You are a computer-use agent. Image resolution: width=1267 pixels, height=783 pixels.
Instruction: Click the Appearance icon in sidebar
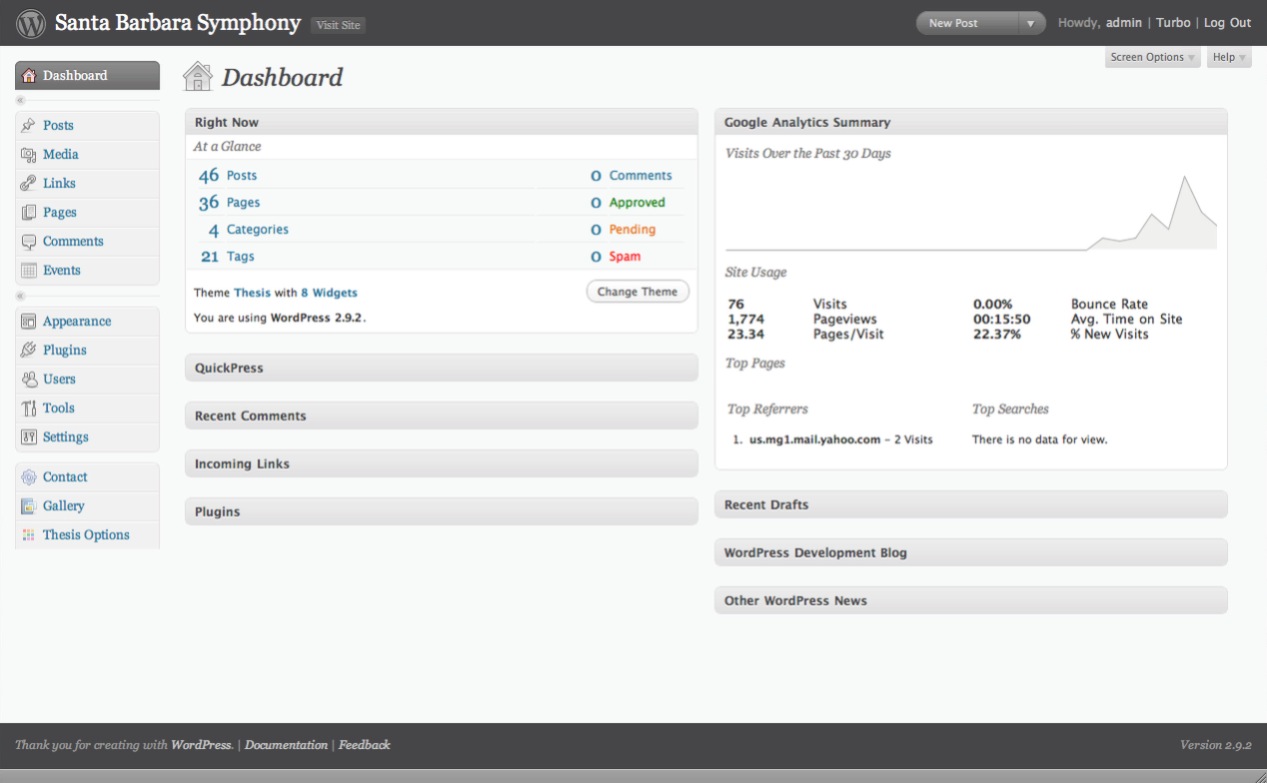coord(29,322)
